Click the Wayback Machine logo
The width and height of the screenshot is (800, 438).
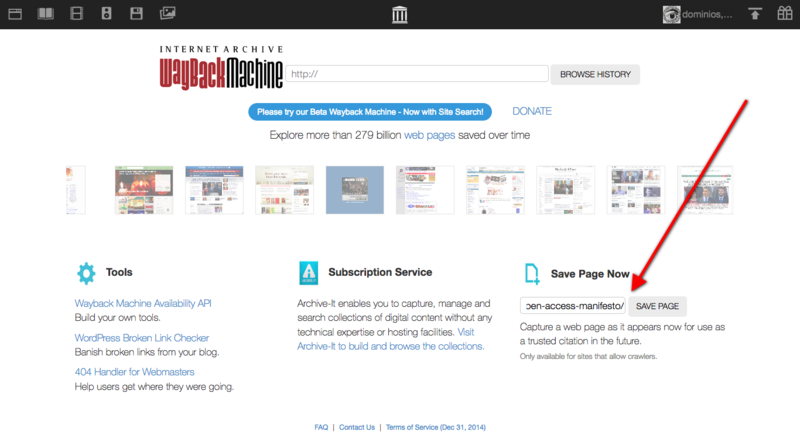click(x=221, y=68)
